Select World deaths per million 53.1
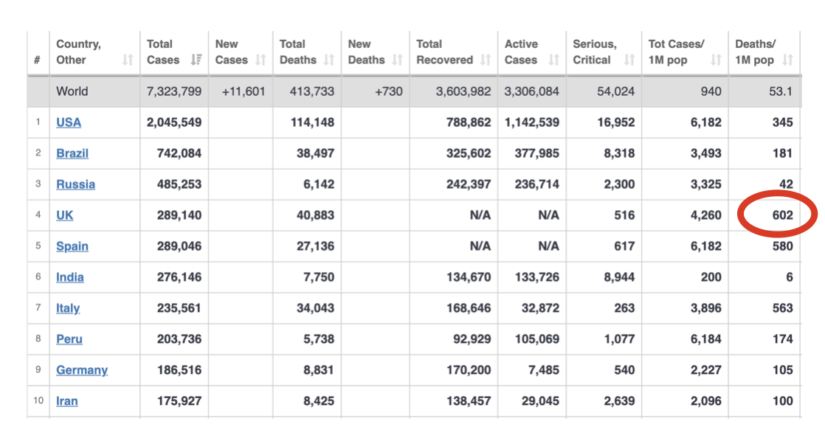Image resolution: width=825 pixels, height=435 pixels. [781, 92]
